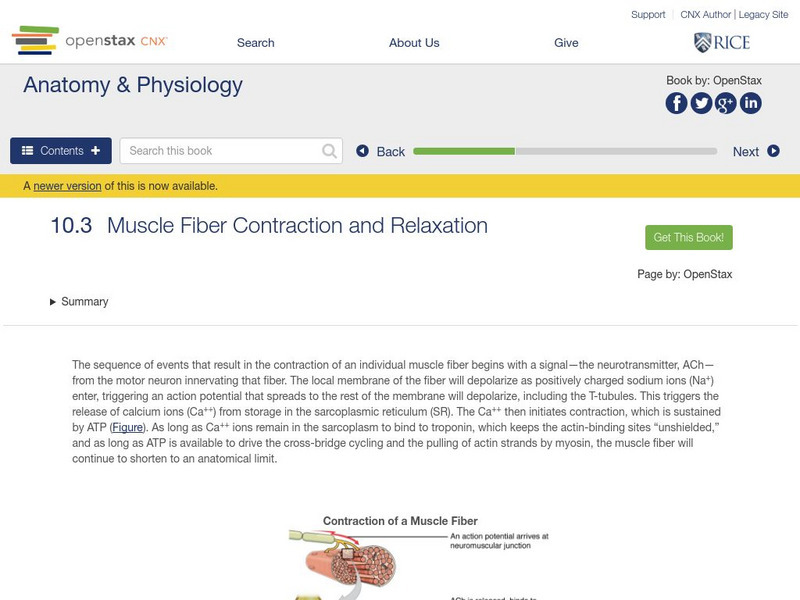
Task: Open the About Us menu
Action: tap(414, 43)
